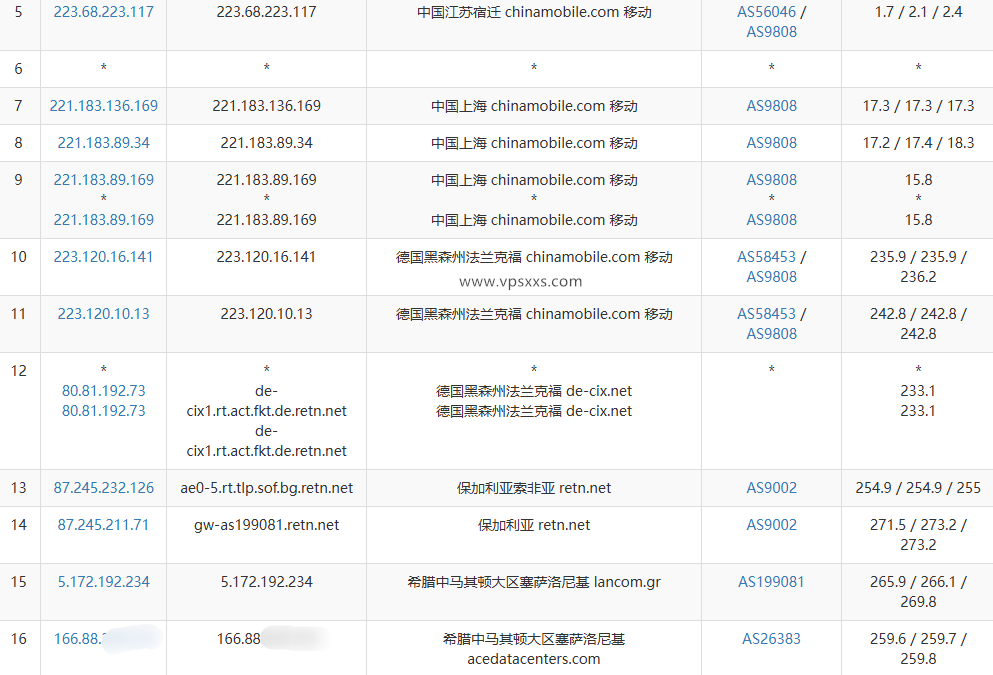Select location 保加利亚索非亚 retn.net

click(x=534, y=488)
